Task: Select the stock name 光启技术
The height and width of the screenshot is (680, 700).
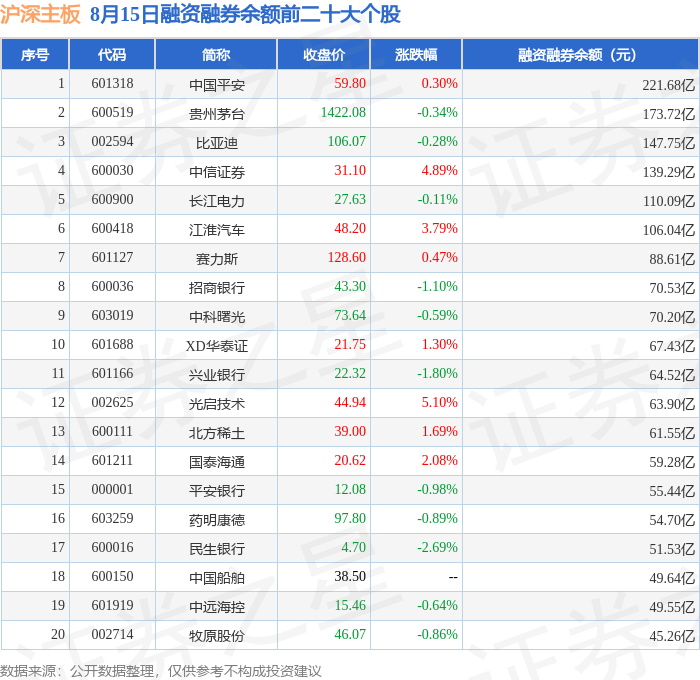Action: pos(217,404)
